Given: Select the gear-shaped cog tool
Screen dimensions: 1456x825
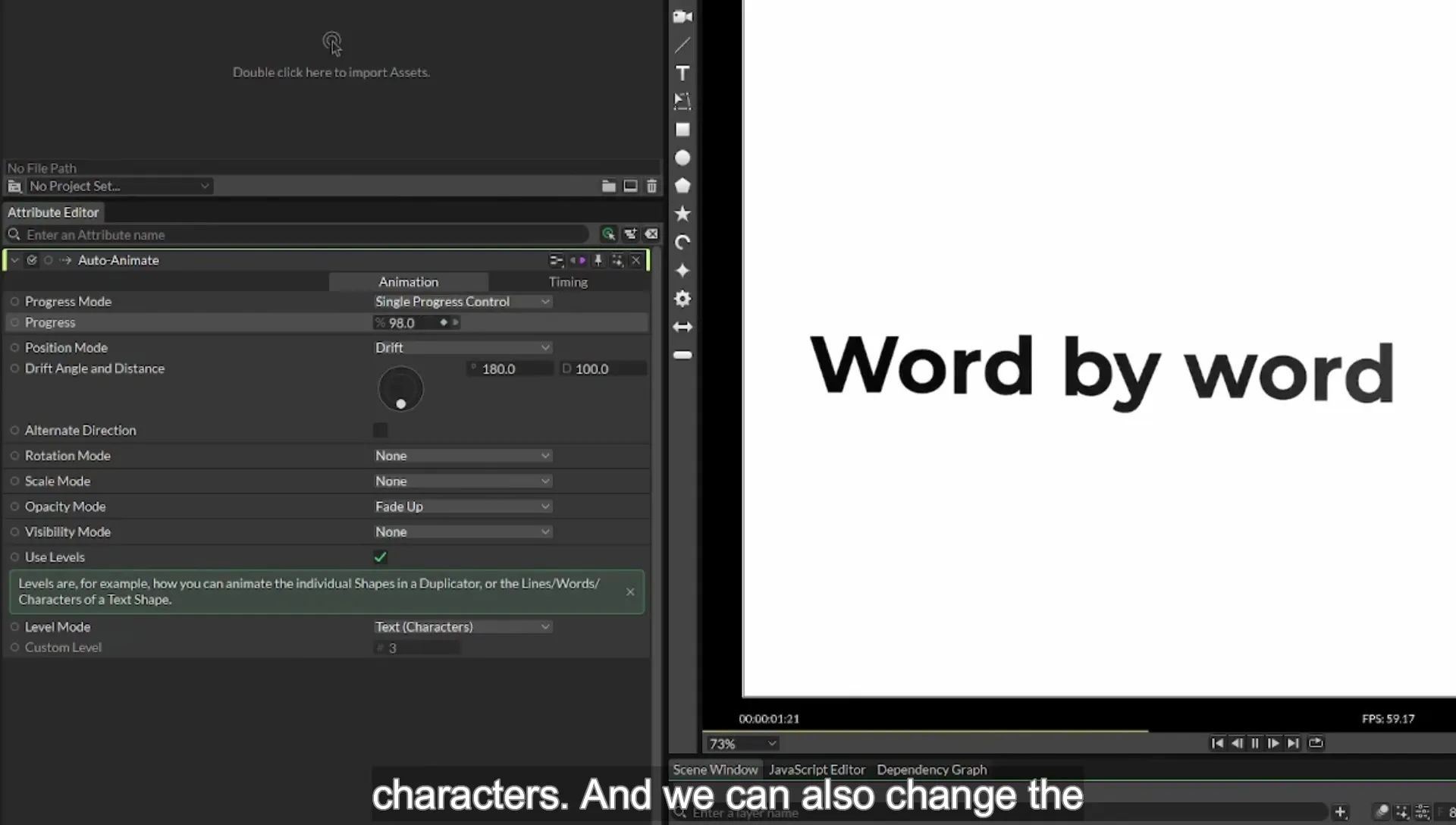Looking at the screenshot, I should click(x=682, y=299).
